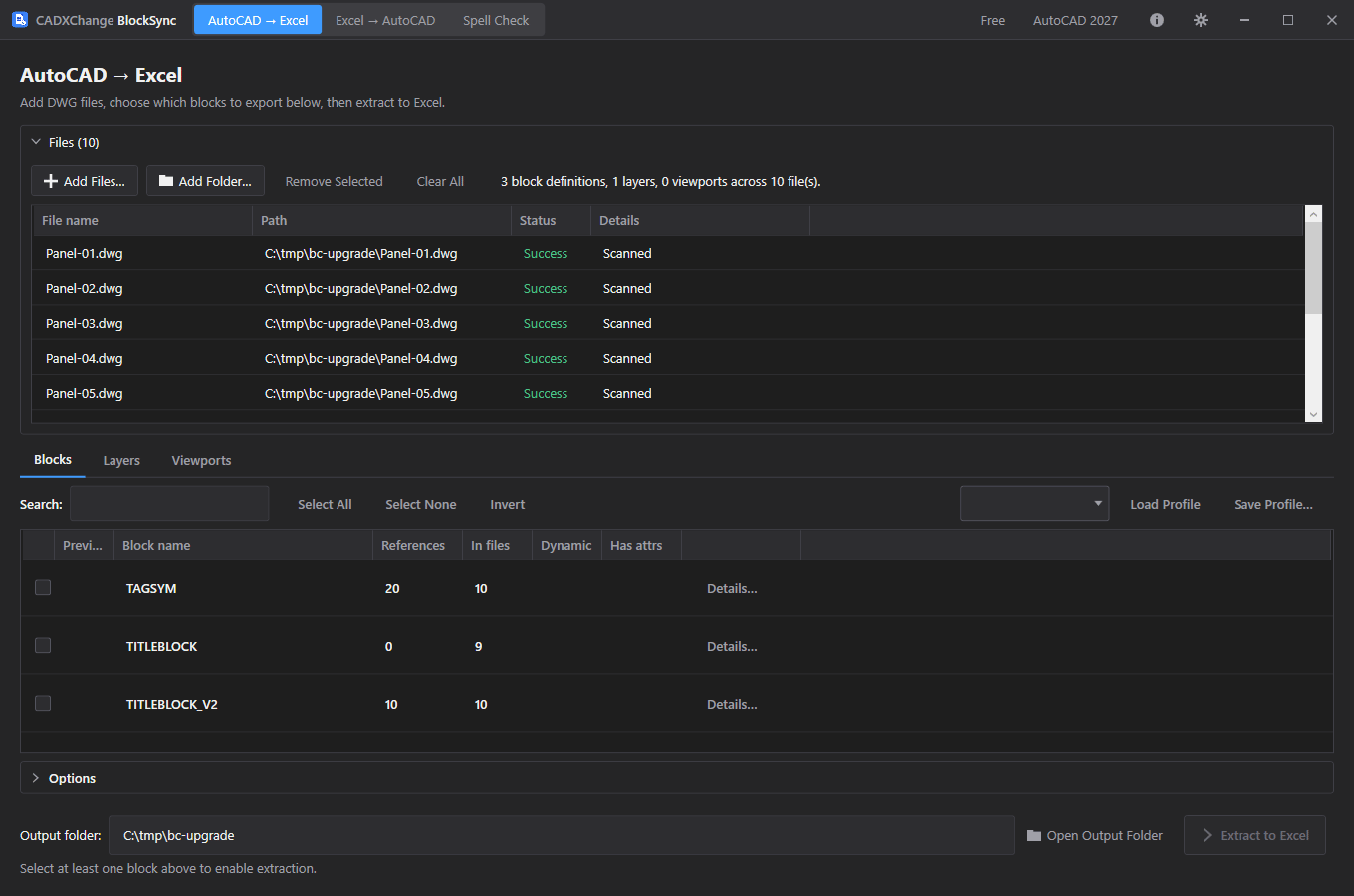
Task: Open the info icon in title bar
Action: [1157, 20]
